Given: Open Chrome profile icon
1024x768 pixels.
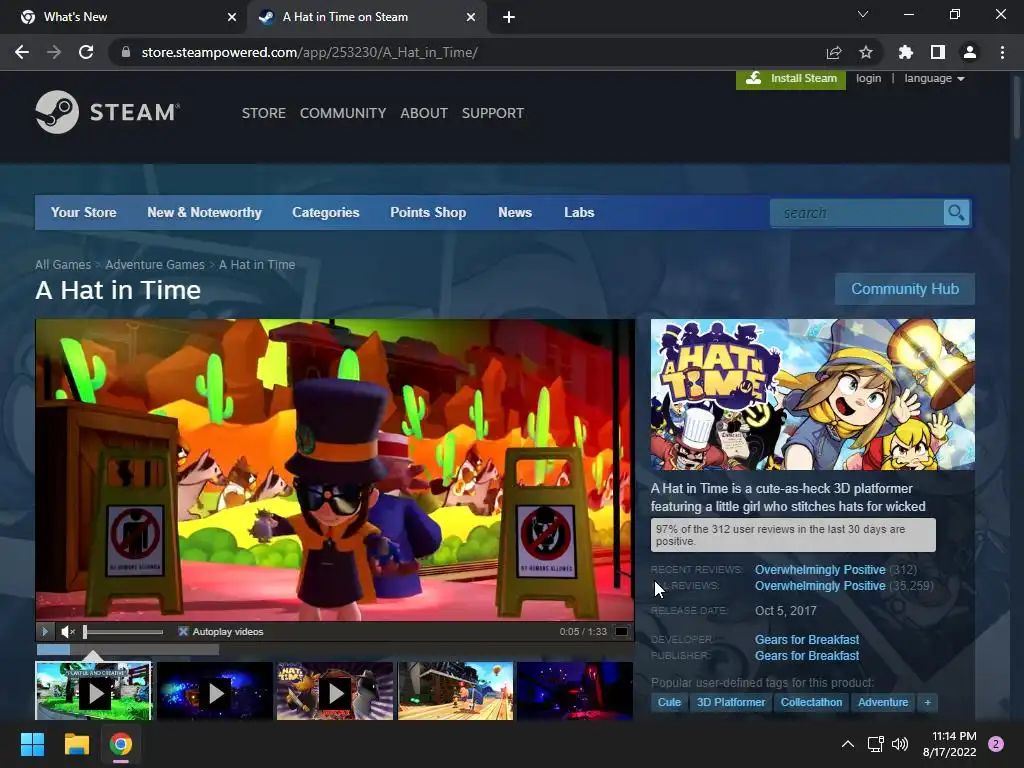Looking at the screenshot, I should pyautogui.click(x=970, y=52).
